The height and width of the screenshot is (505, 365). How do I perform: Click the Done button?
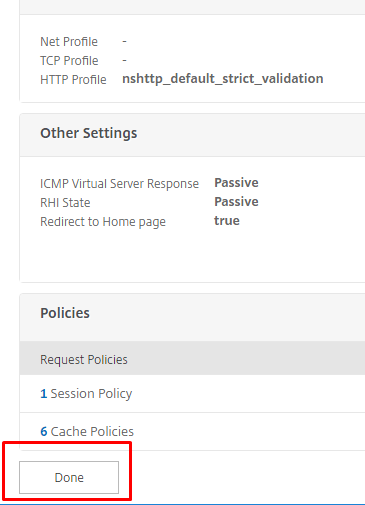point(69,477)
